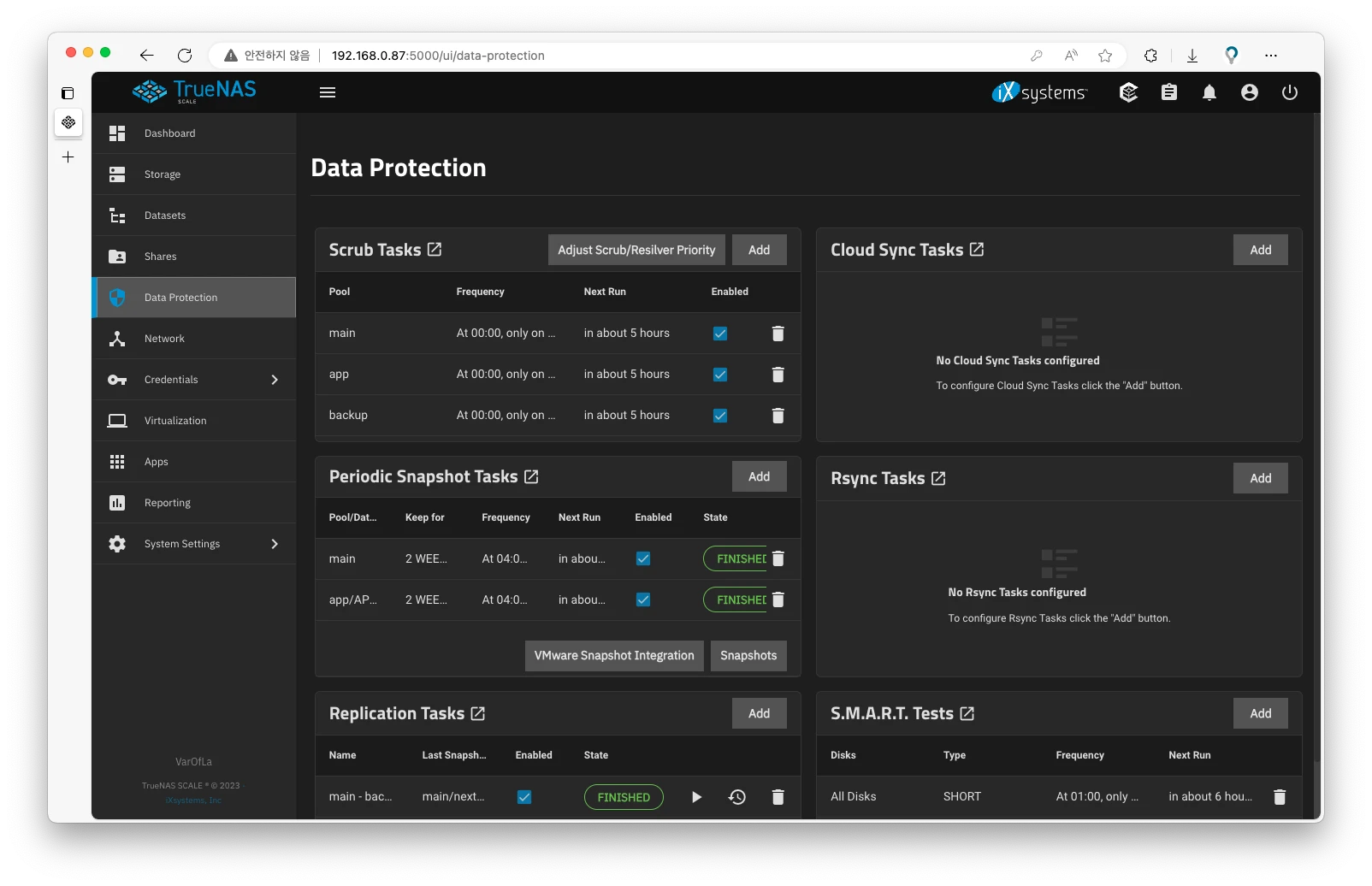Disable the main pool scrub task
The image size is (1372, 886).
[720, 334]
